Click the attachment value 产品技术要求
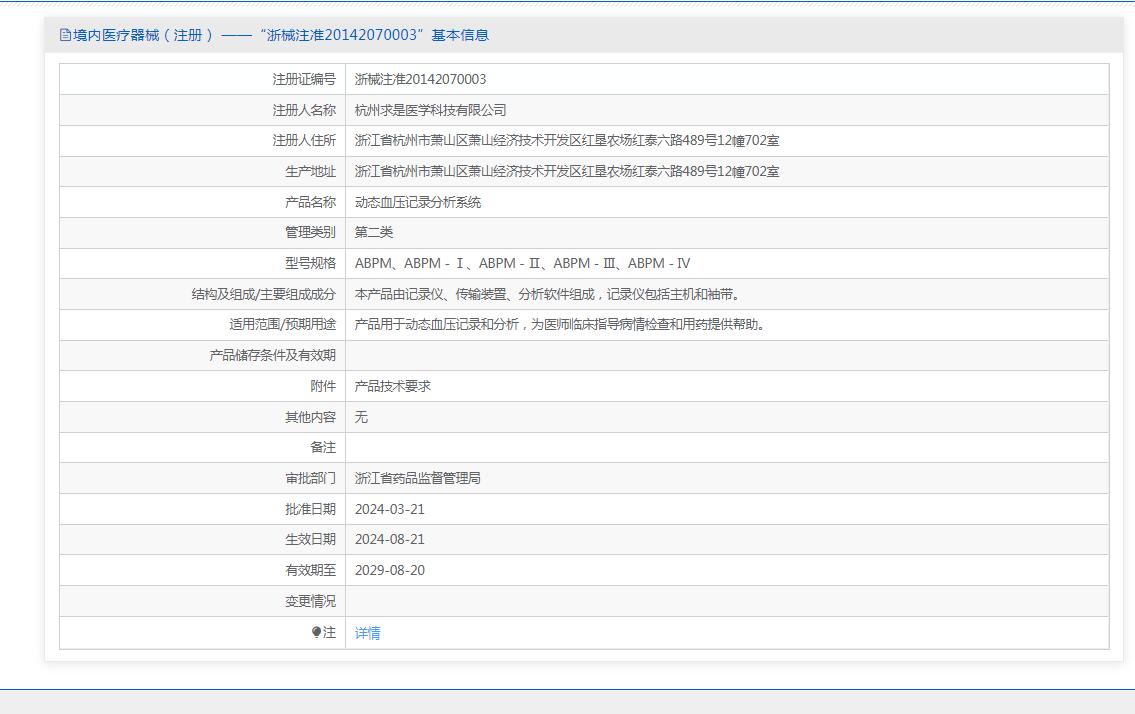Image resolution: width=1135 pixels, height=714 pixels. (392, 386)
